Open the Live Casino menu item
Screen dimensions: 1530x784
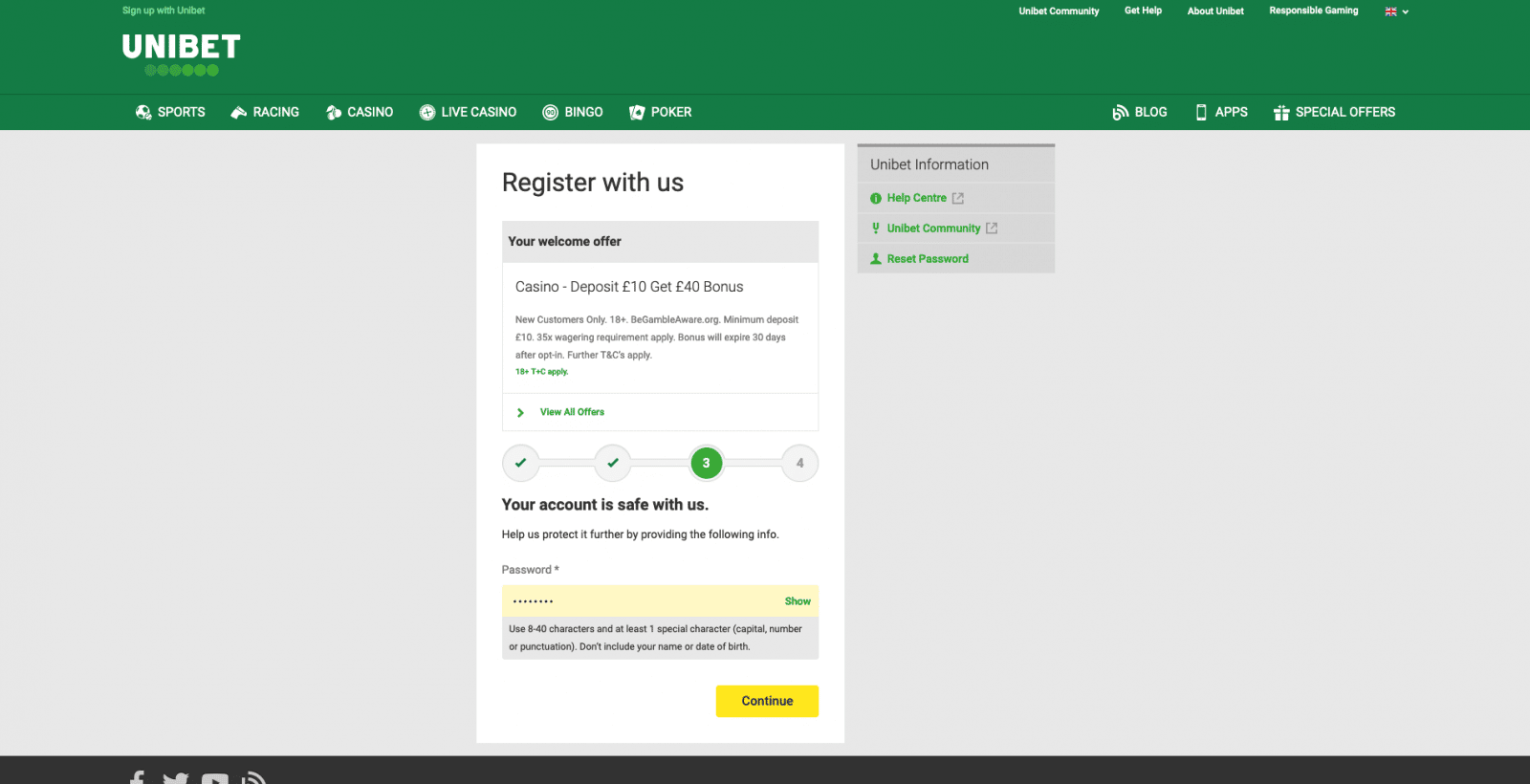468,113
